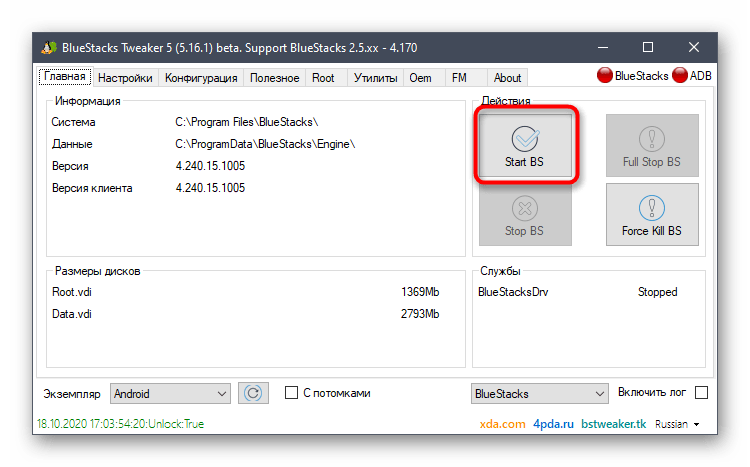Click the red BlueStacks status indicator
The height and width of the screenshot is (467, 750).
pos(605,76)
